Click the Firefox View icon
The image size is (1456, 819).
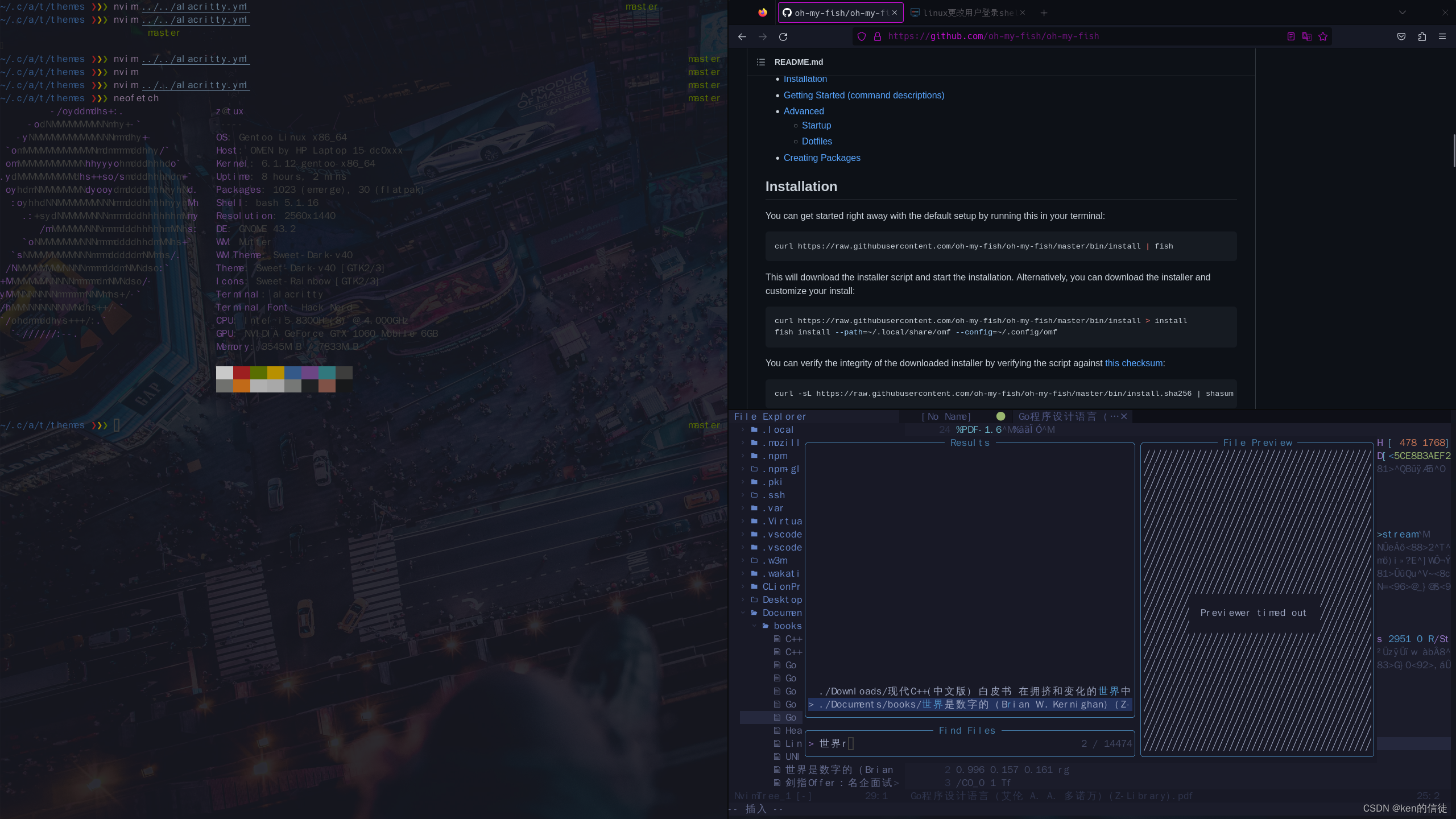(762, 13)
